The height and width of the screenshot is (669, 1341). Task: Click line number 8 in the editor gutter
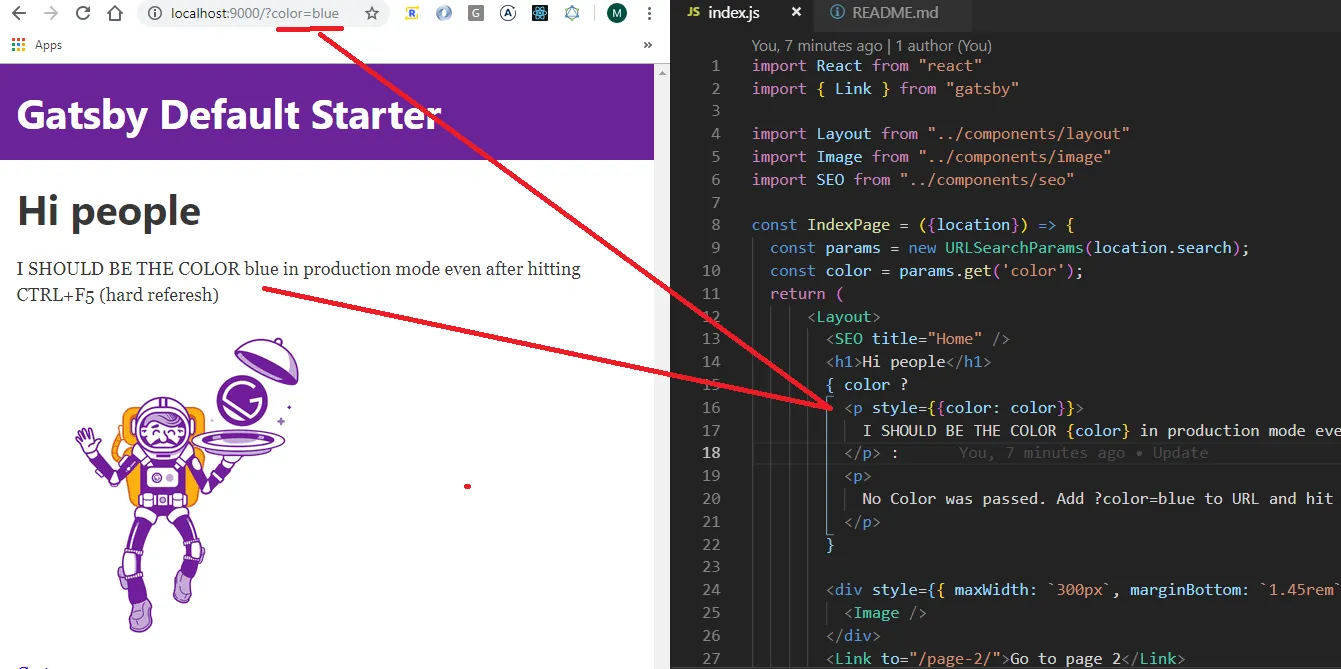point(715,225)
